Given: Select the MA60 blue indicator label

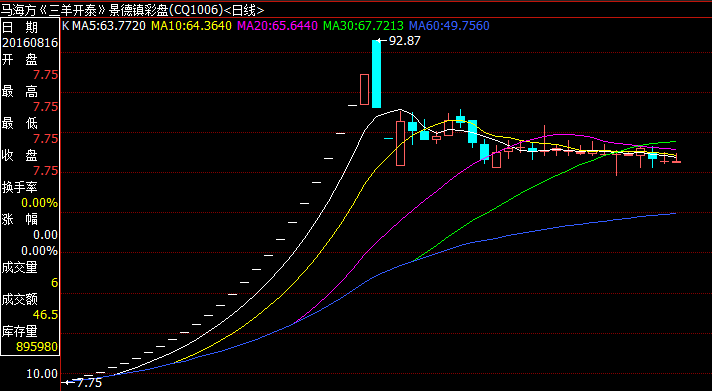Looking at the screenshot, I should (450, 25).
